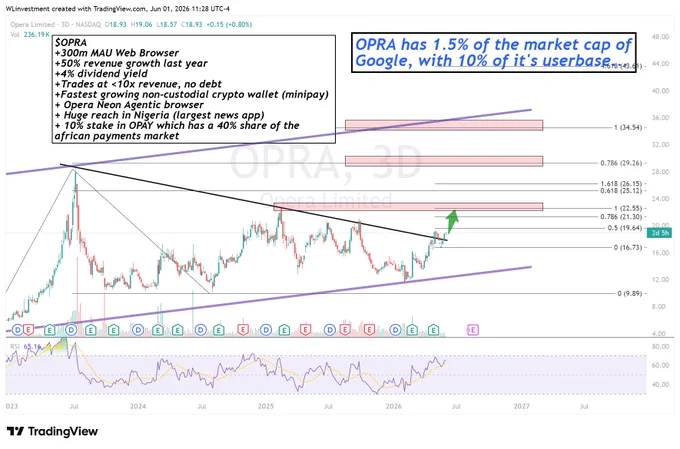Click the Vol 236.19K indicator label
The height and width of the screenshot is (449, 680).
click(x=30, y=34)
